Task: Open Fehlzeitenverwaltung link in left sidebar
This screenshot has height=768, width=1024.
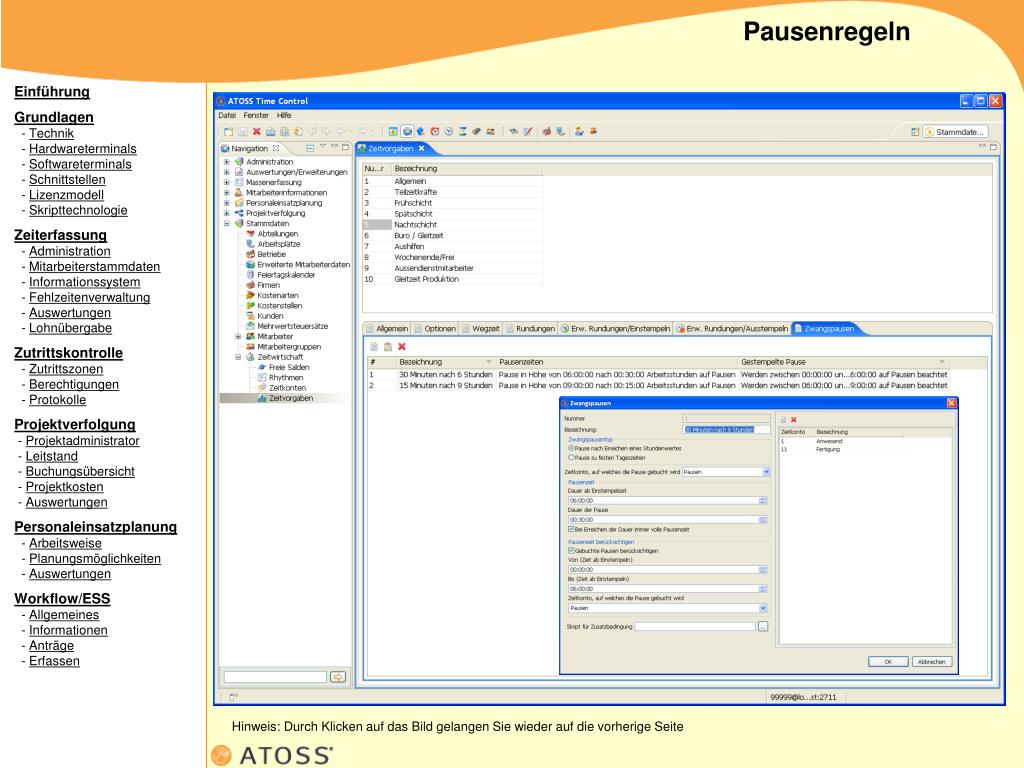Action: pos(89,298)
